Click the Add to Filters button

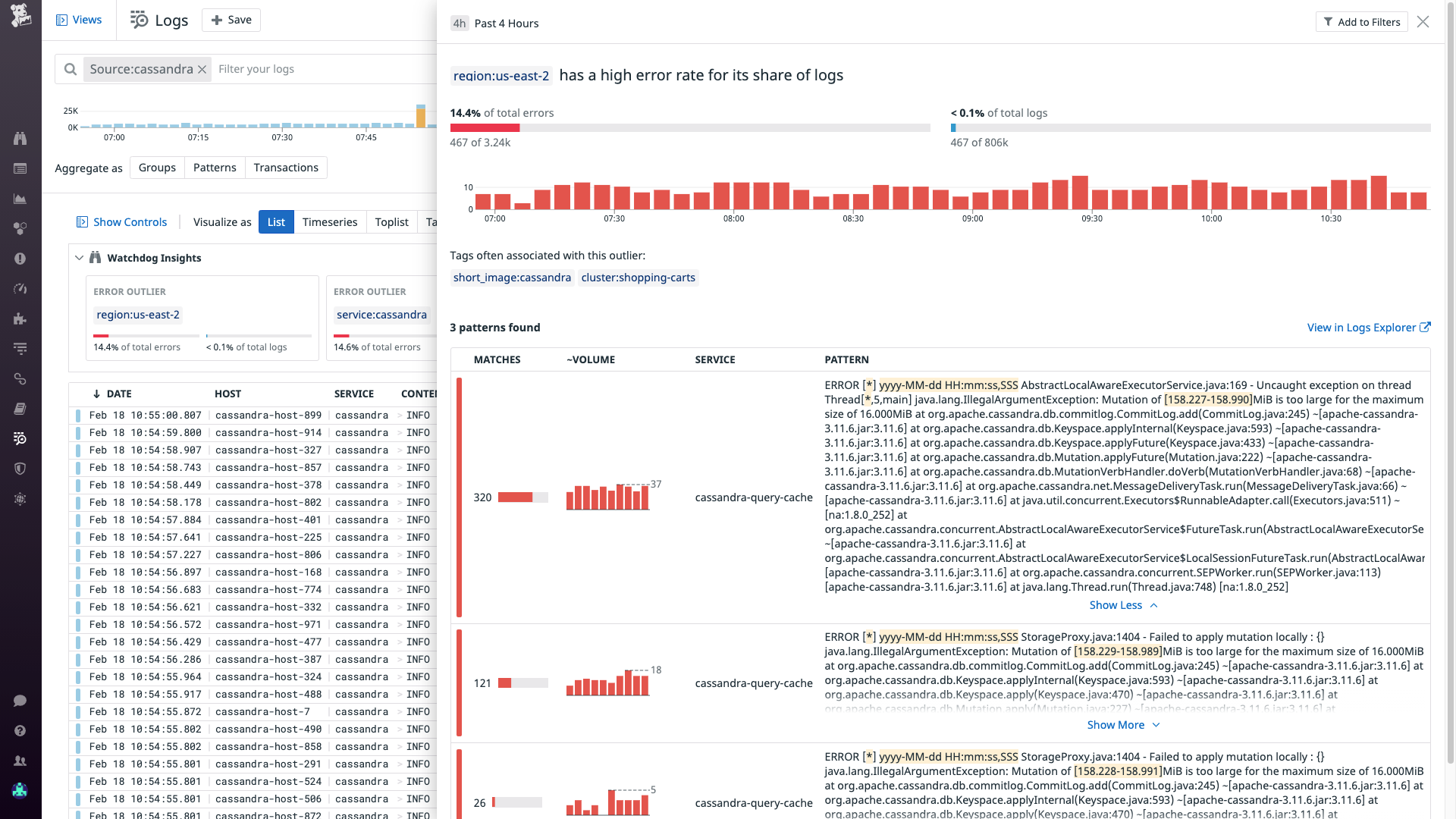[x=1361, y=22]
